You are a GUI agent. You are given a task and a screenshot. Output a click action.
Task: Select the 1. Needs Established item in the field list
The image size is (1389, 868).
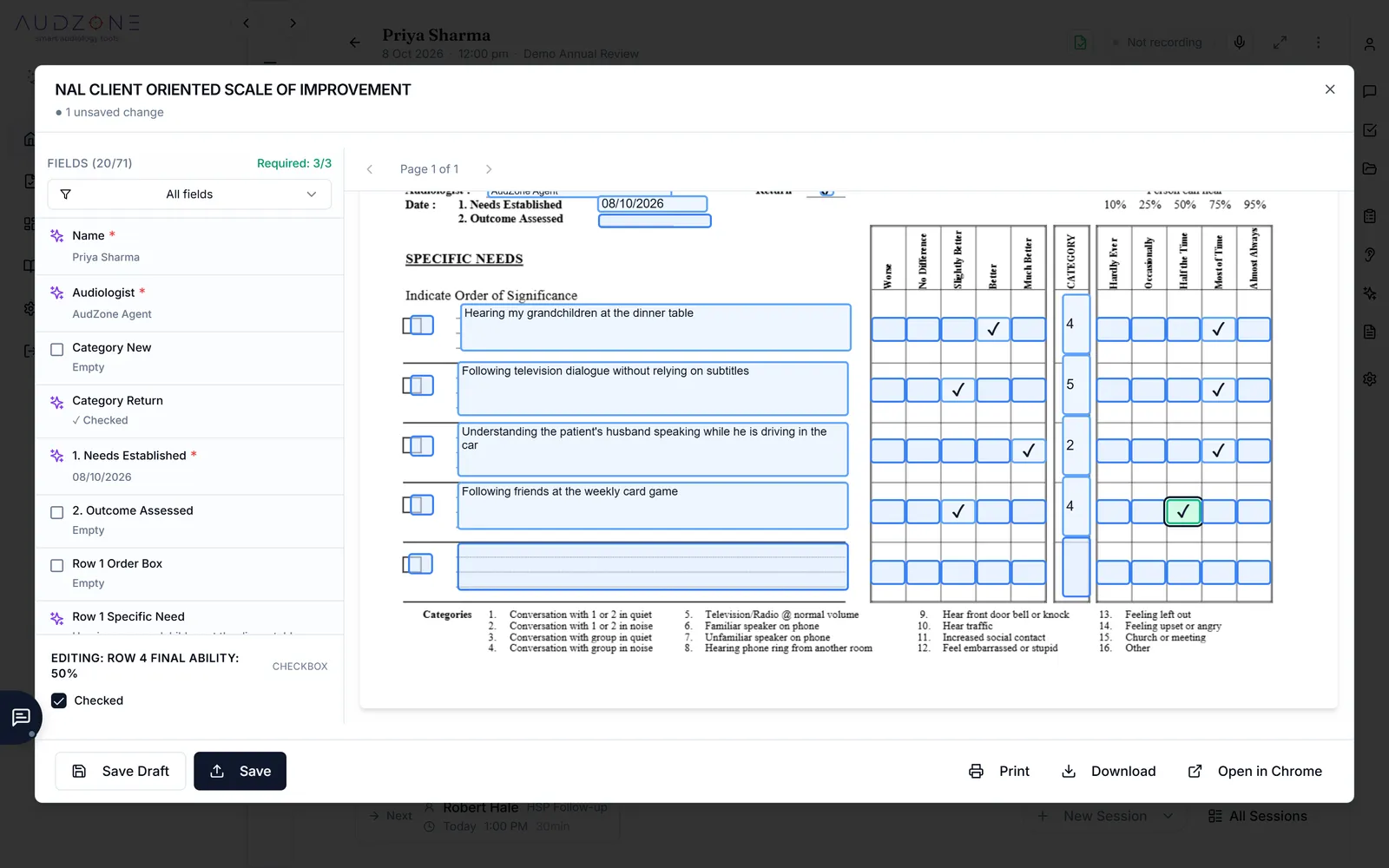(189, 466)
